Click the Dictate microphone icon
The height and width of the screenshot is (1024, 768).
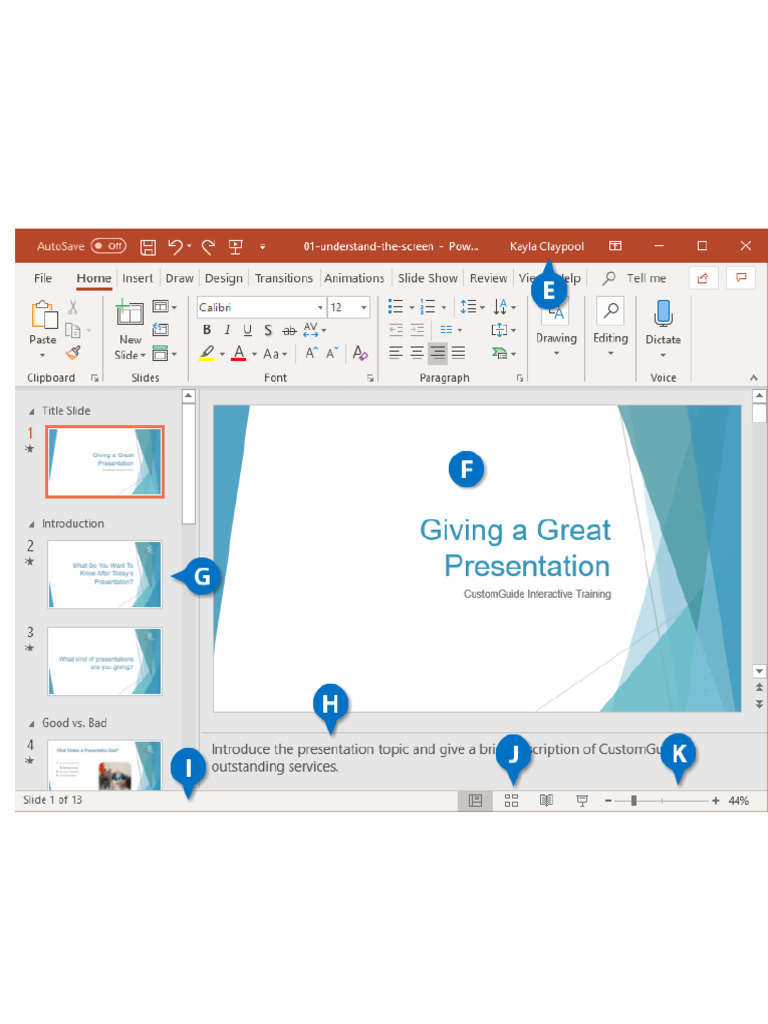[x=664, y=313]
